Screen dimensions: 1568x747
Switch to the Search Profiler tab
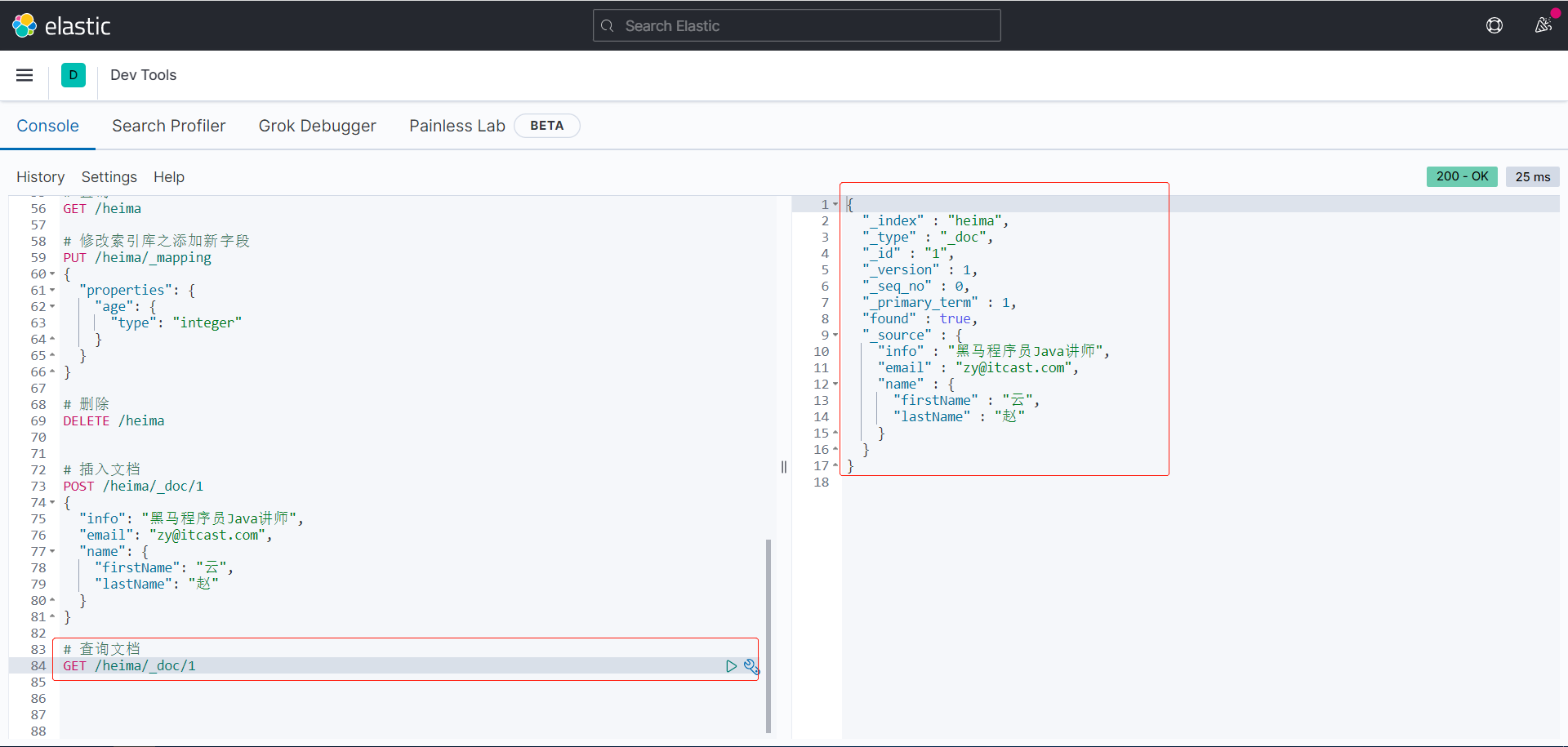pos(169,126)
